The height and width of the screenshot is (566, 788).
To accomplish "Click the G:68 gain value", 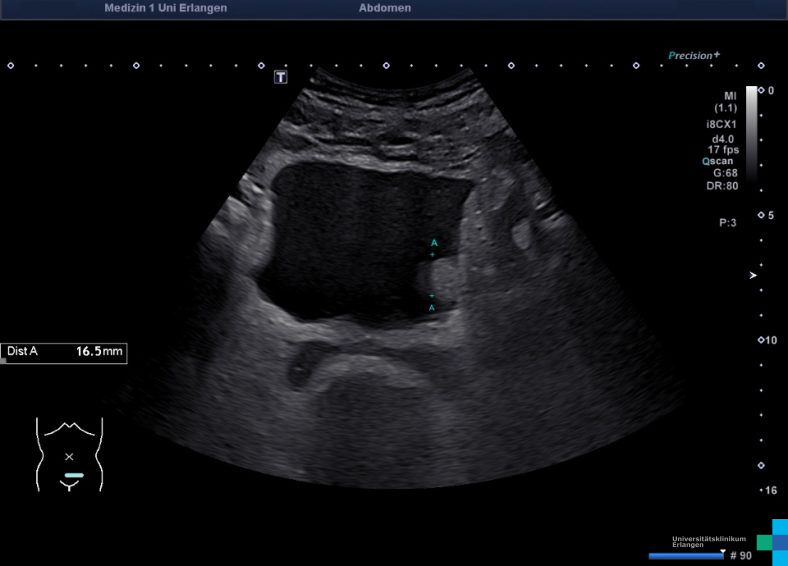I will [x=725, y=172].
